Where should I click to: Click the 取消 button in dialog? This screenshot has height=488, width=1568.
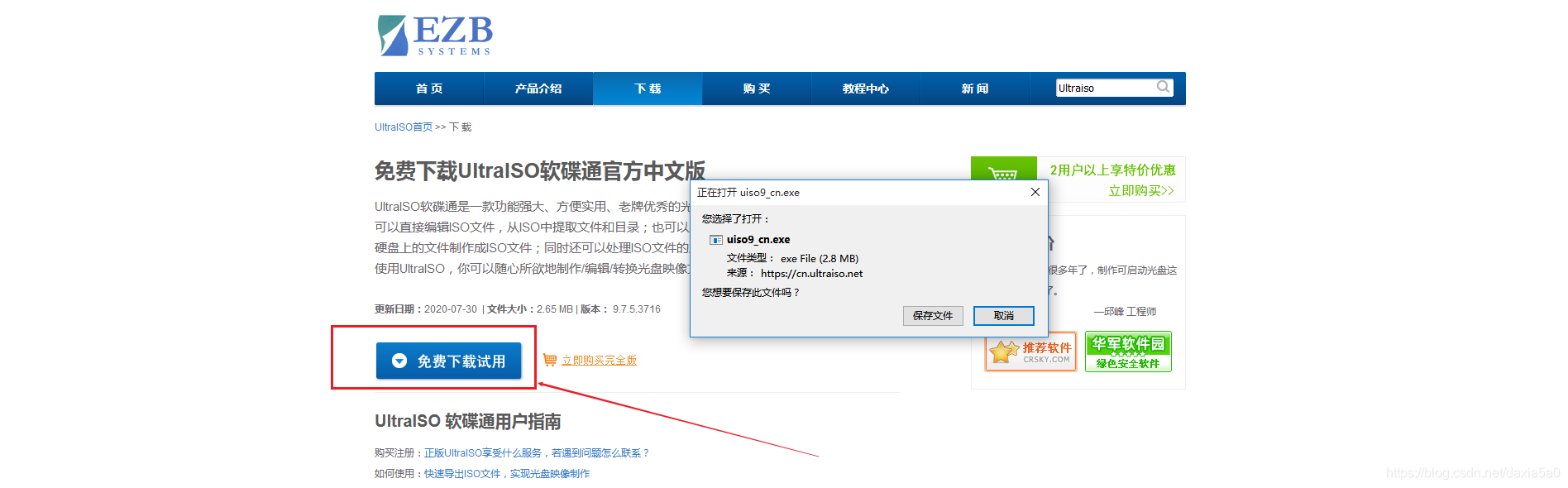[x=1004, y=316]
